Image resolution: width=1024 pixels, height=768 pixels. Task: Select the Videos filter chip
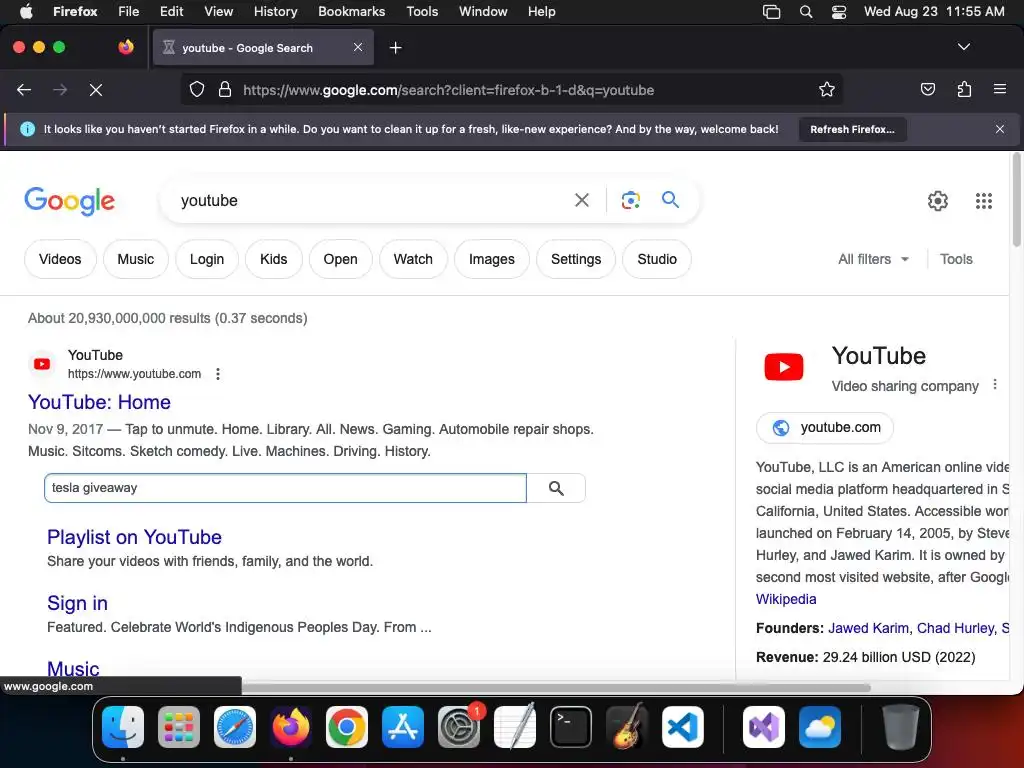click(60, 259)
